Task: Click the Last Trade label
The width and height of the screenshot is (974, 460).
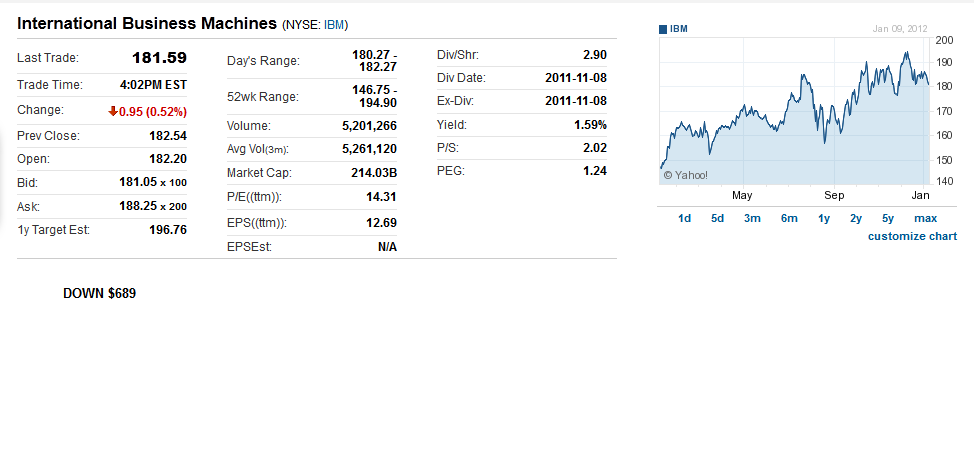Action: (48, 58)
